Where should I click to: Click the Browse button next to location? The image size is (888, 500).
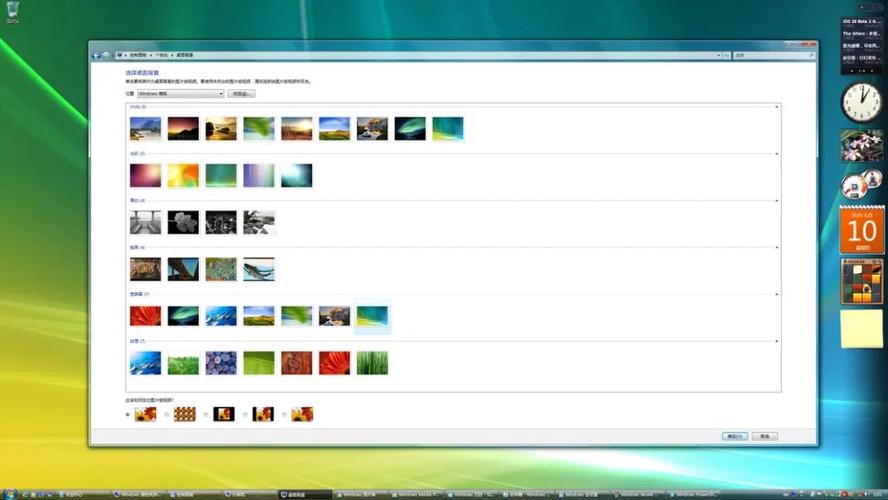coord(241,93)
